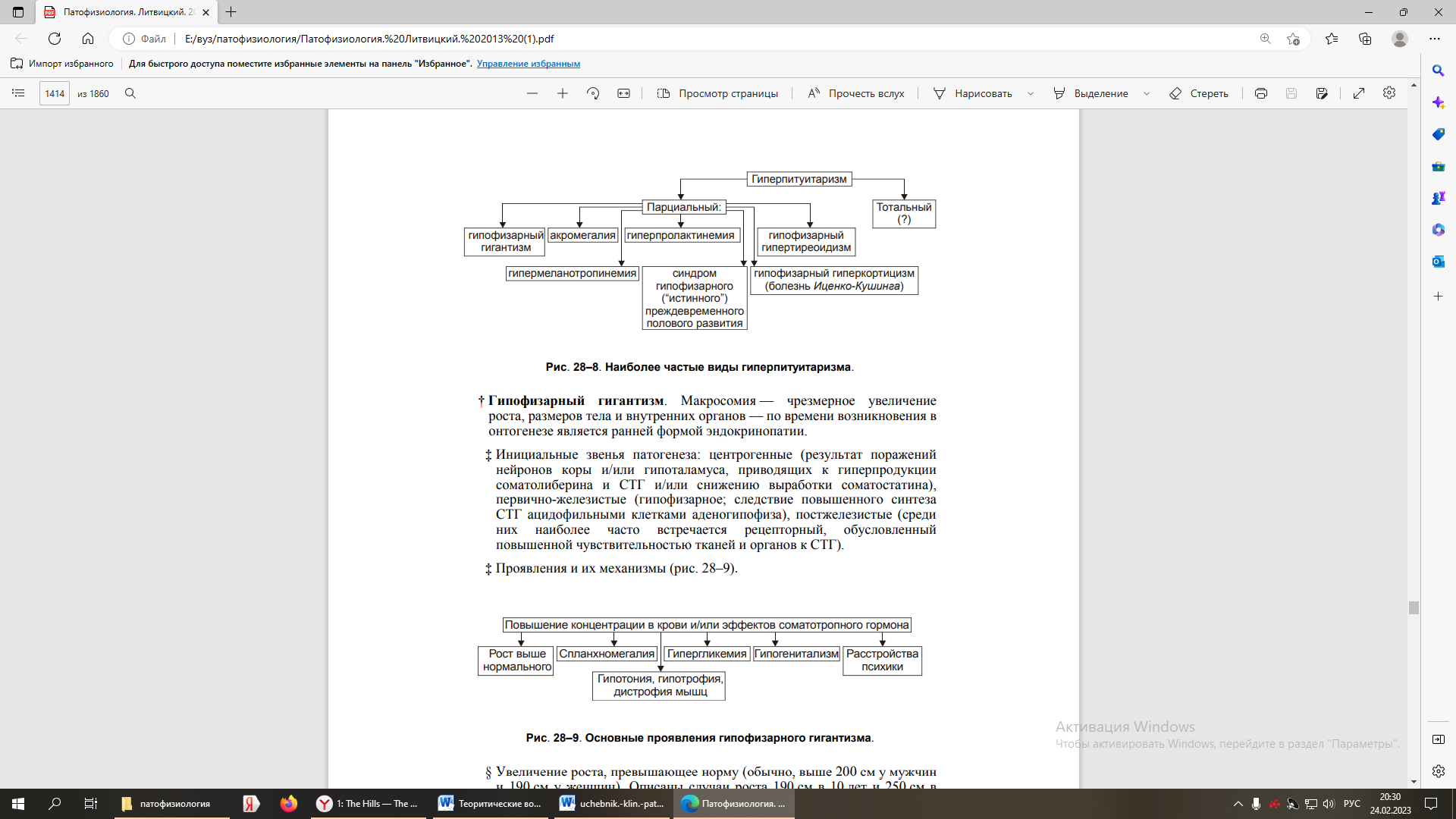1456x819 pixels.
Task: Open Firefox on the taskbar
Action: click(x=288, y=804)
